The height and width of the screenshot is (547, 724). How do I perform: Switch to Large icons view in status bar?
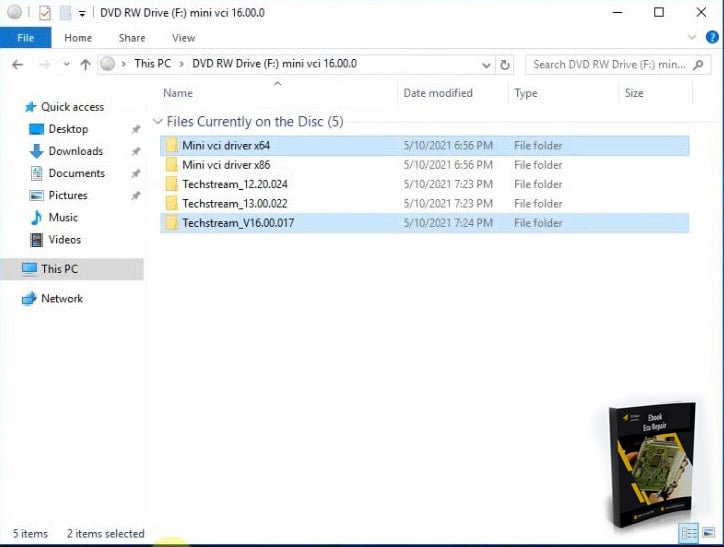tap(709, 534)
